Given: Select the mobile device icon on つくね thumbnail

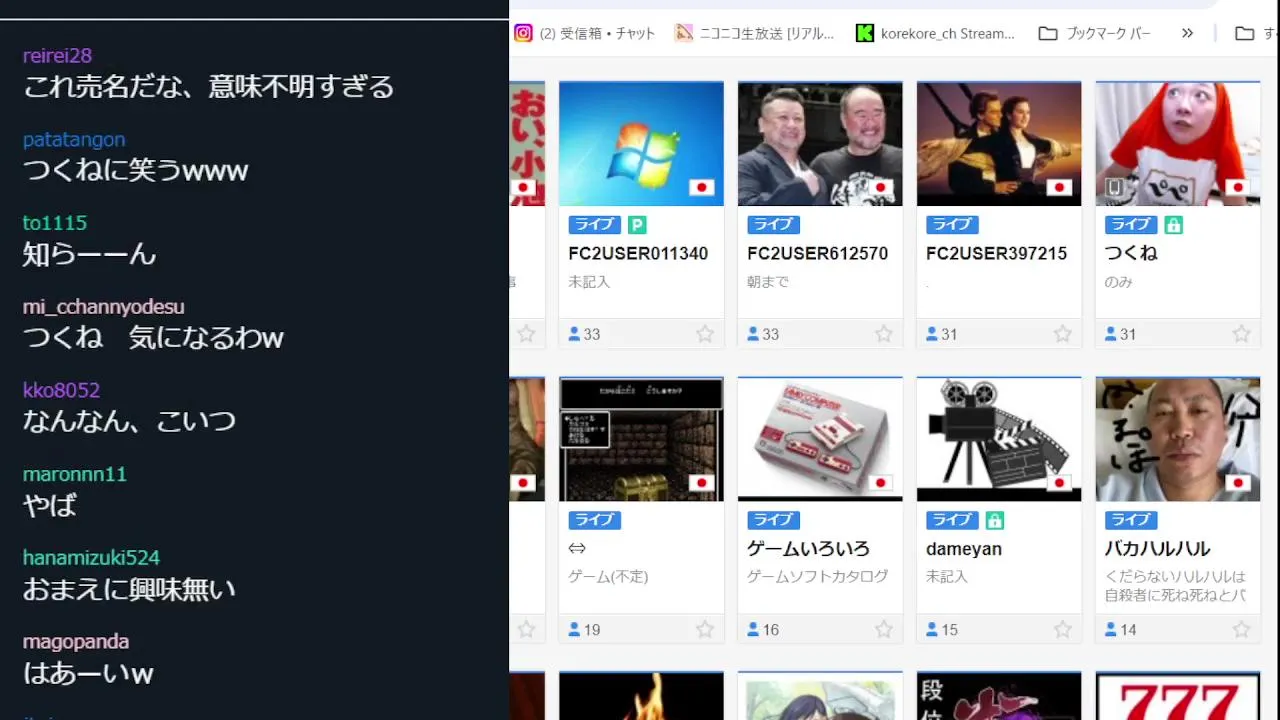Looking at the screenshot, I should pos(1114,187).
